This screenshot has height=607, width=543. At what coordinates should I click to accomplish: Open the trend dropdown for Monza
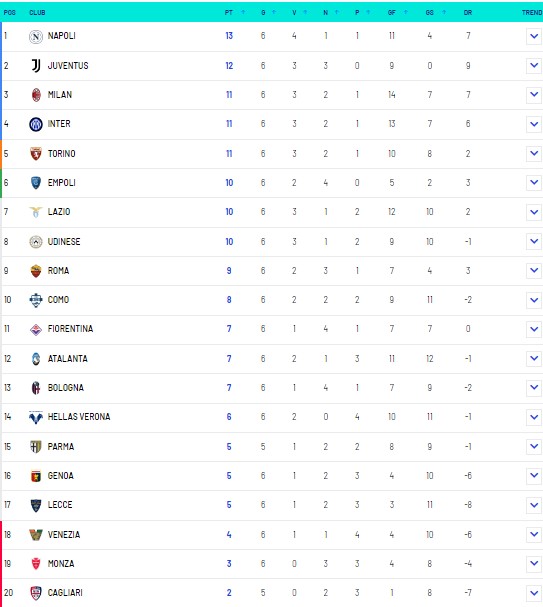coord(534,564)
